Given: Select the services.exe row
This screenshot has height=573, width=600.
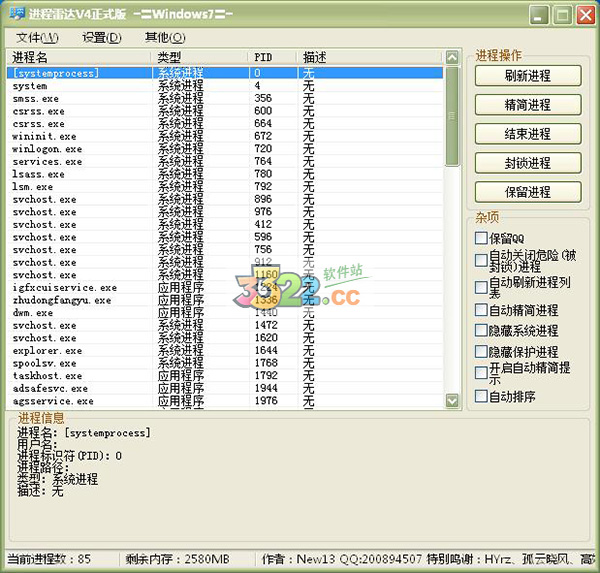Looking at the screenshot, I should coord(225,162).
